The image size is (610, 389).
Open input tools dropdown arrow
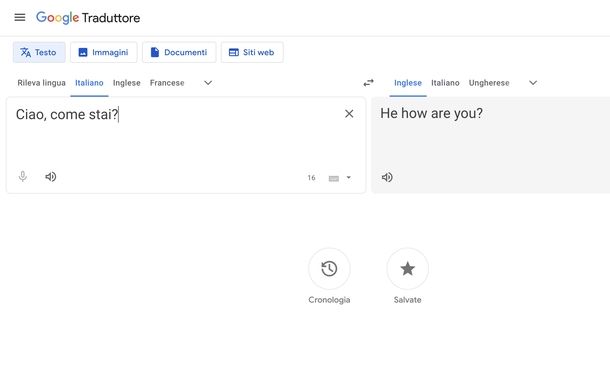[x=349, y=177]
